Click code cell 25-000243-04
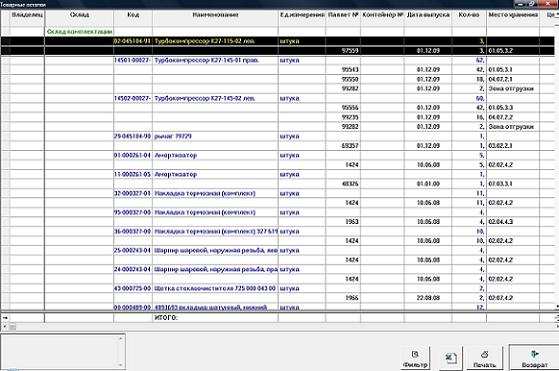This screenshot has width=559, height=371. (133, 251)
